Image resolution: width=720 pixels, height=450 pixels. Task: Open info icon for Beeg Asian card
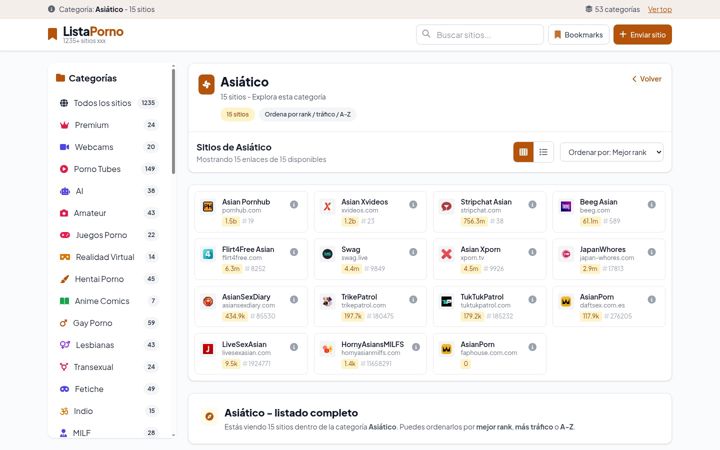(652, 205)
